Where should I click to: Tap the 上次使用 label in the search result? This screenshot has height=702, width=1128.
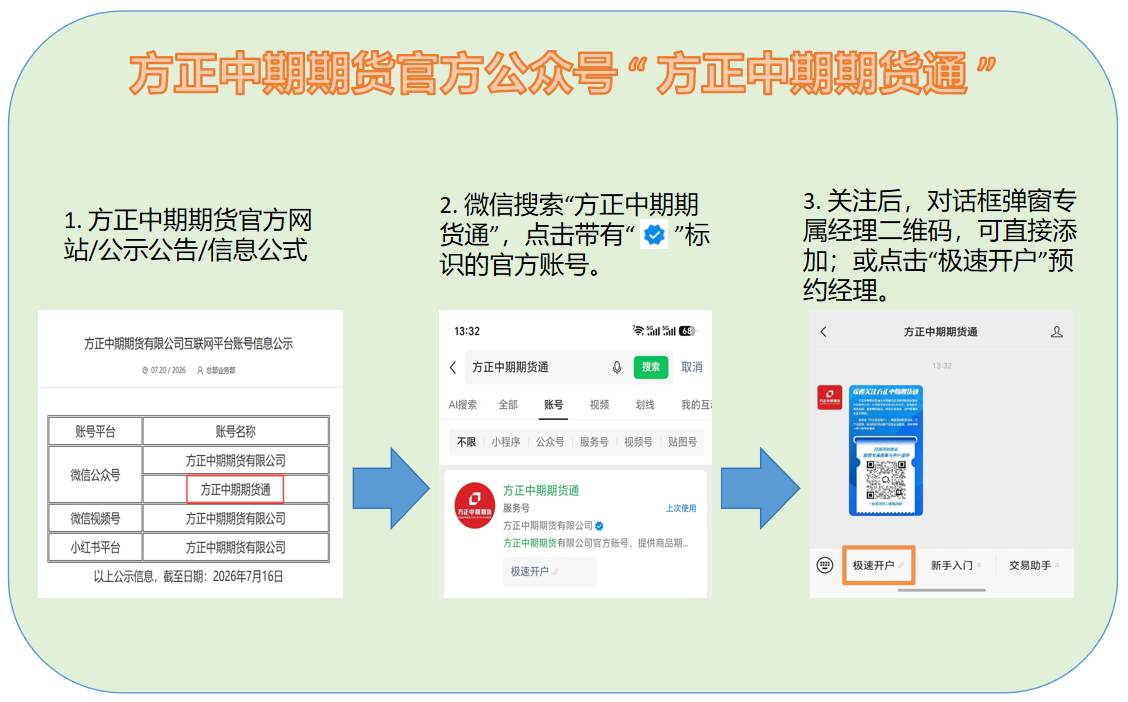(x=681, y=508)
